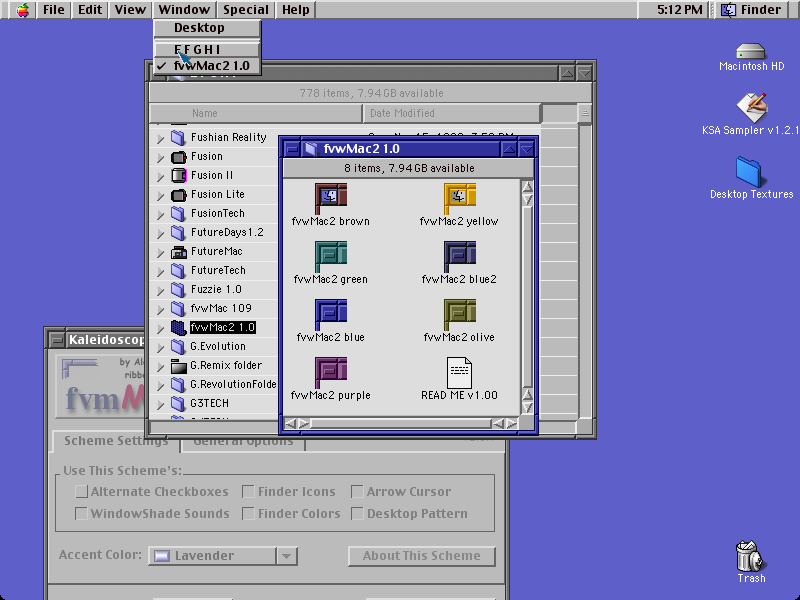Select the G3TECH folder icon

point(178,404)
